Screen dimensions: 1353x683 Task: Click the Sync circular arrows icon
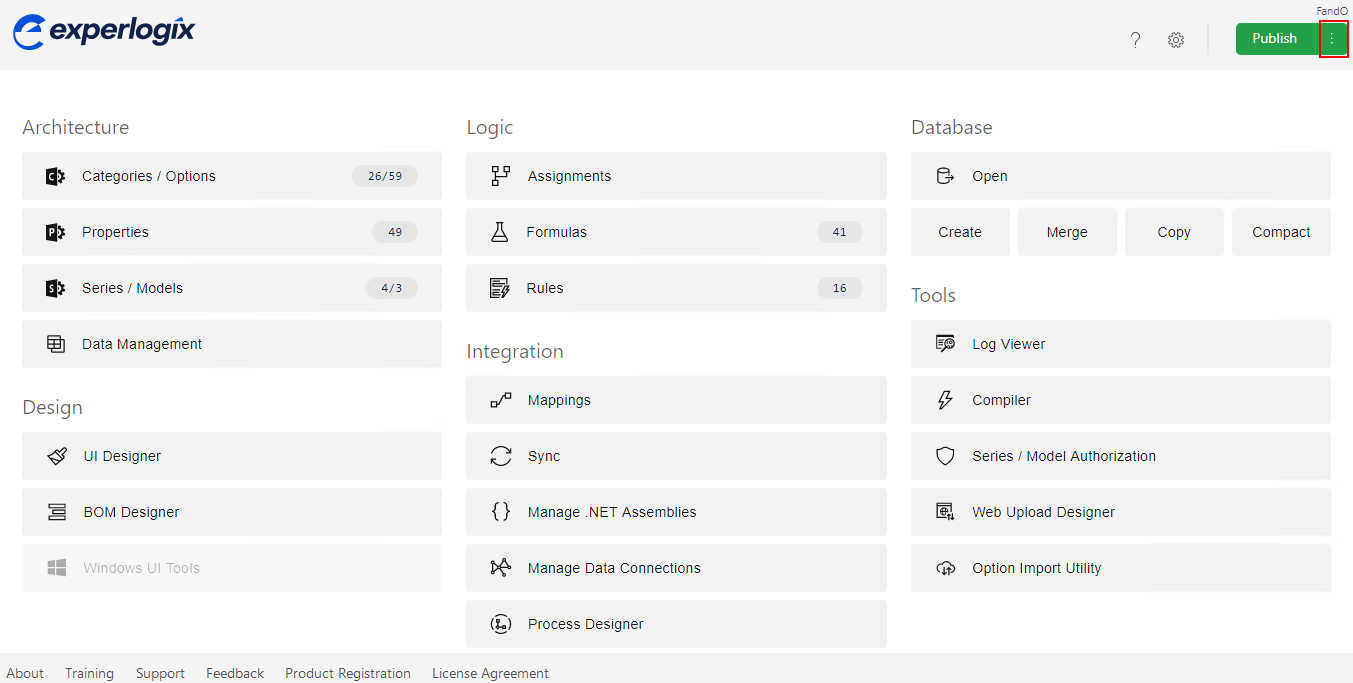click(501, 456)
